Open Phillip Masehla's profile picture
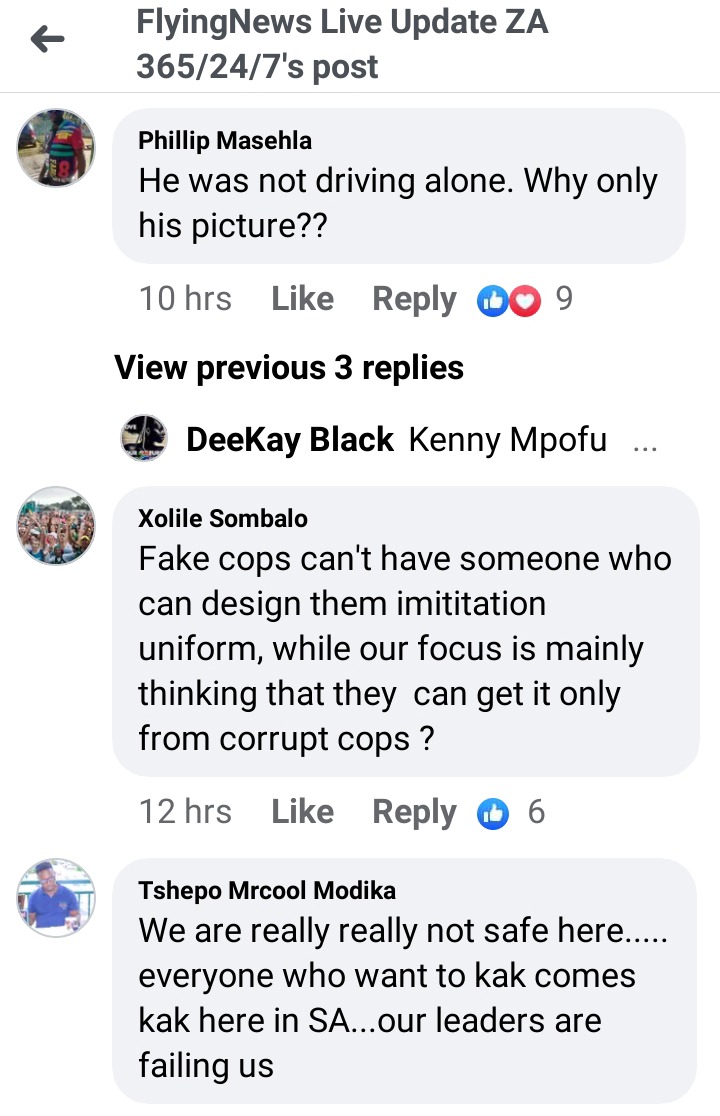The width and height of the screenshot is (720, 1116). (56, 148)
